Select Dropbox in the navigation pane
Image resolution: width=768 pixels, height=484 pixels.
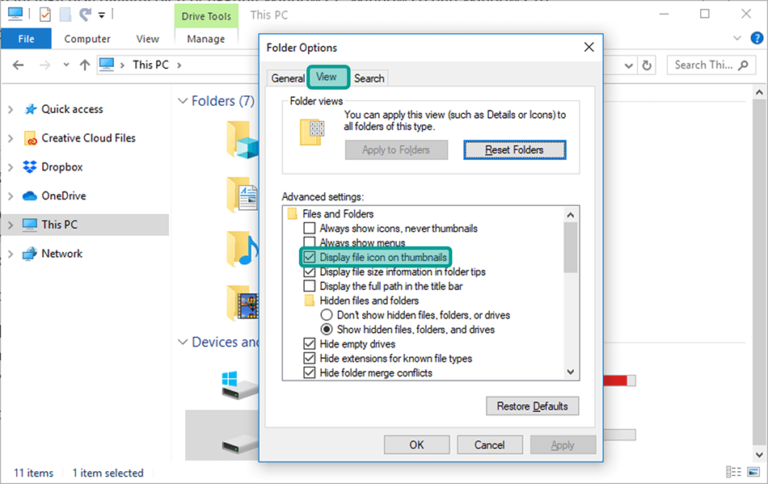coord(62,167)
